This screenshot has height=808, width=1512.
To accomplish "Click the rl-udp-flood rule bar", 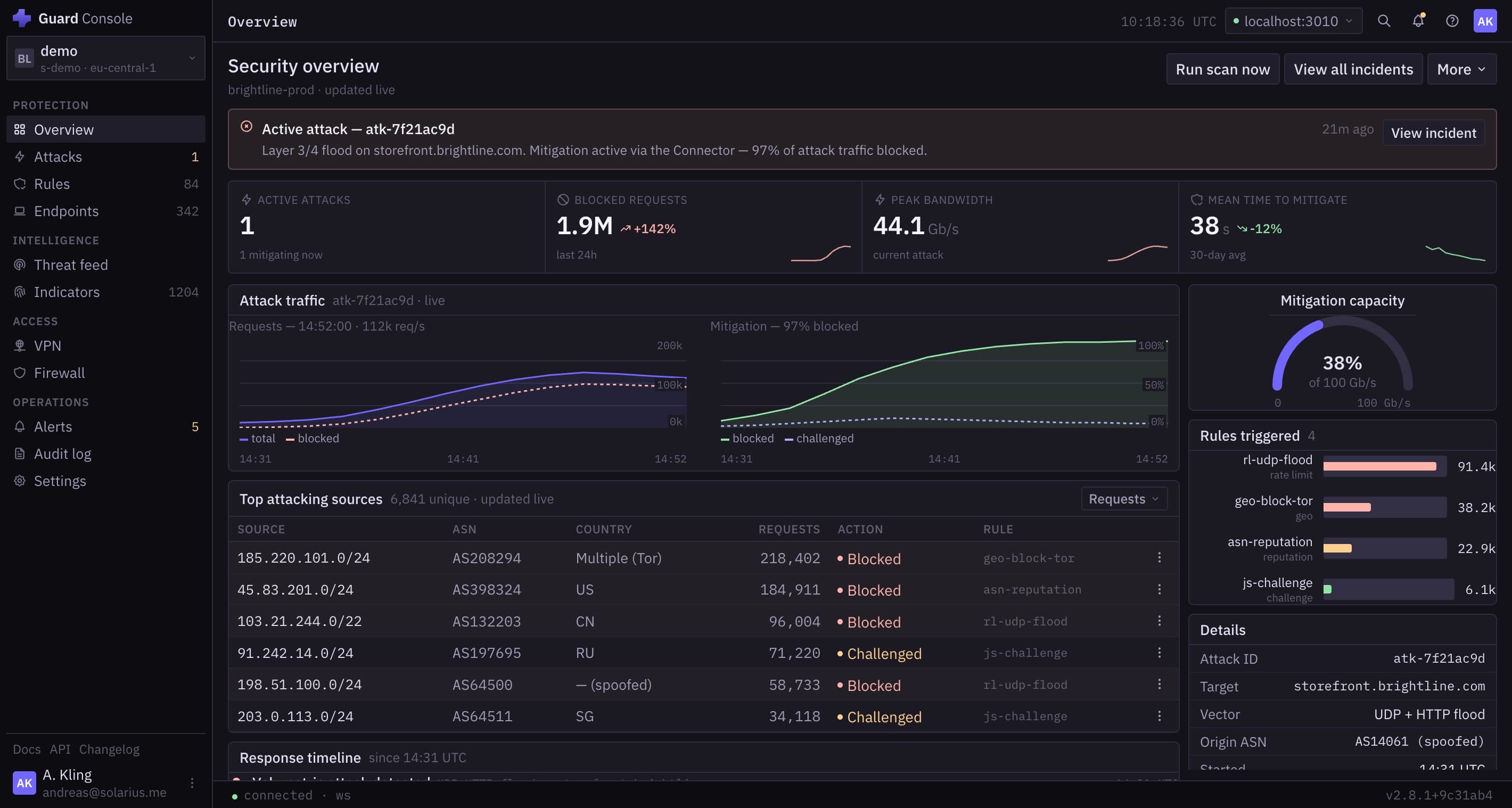I will 1385,466.
